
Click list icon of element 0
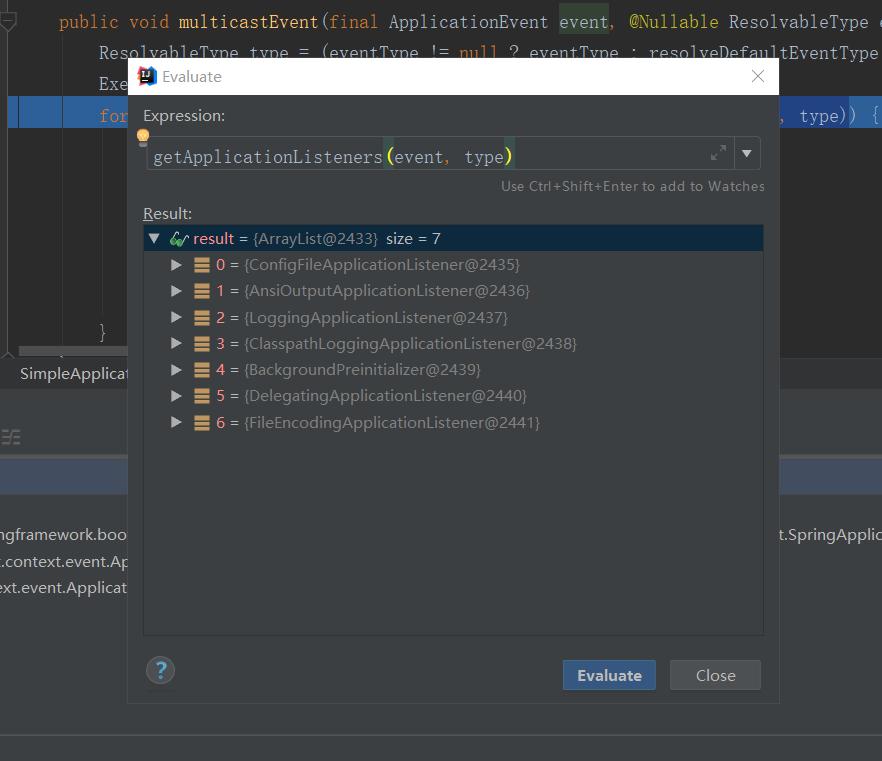tap(202, 265)
